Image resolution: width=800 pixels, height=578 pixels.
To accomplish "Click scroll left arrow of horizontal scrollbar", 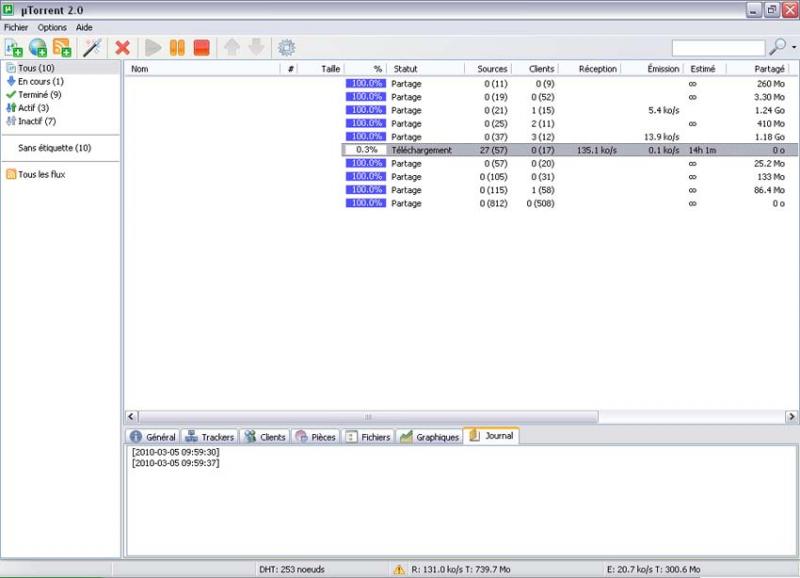I will [131, 417].
